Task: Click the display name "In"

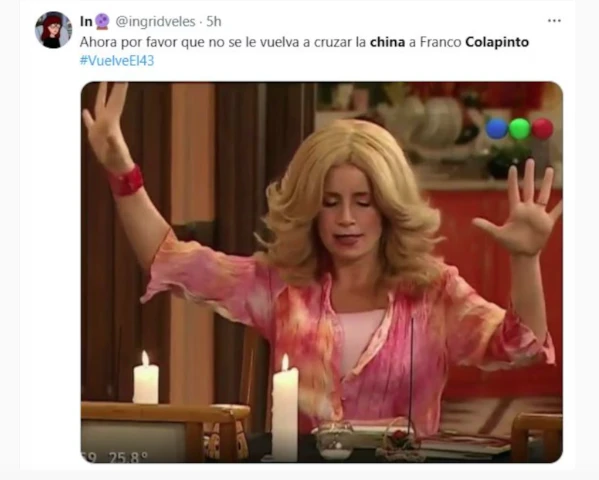Action: pos(86,21)
